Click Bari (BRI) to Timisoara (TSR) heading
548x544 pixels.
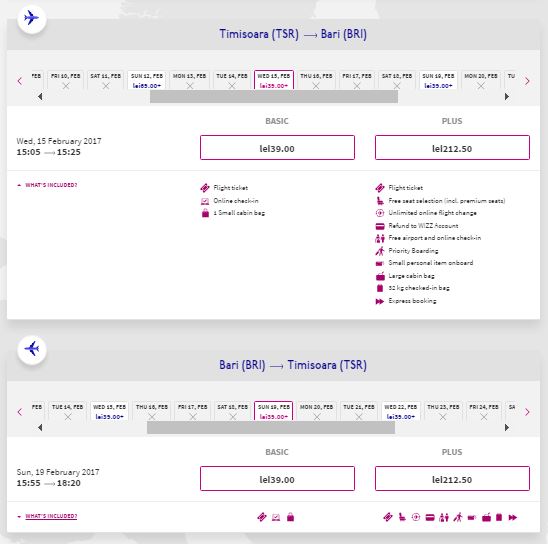point(293,365)
